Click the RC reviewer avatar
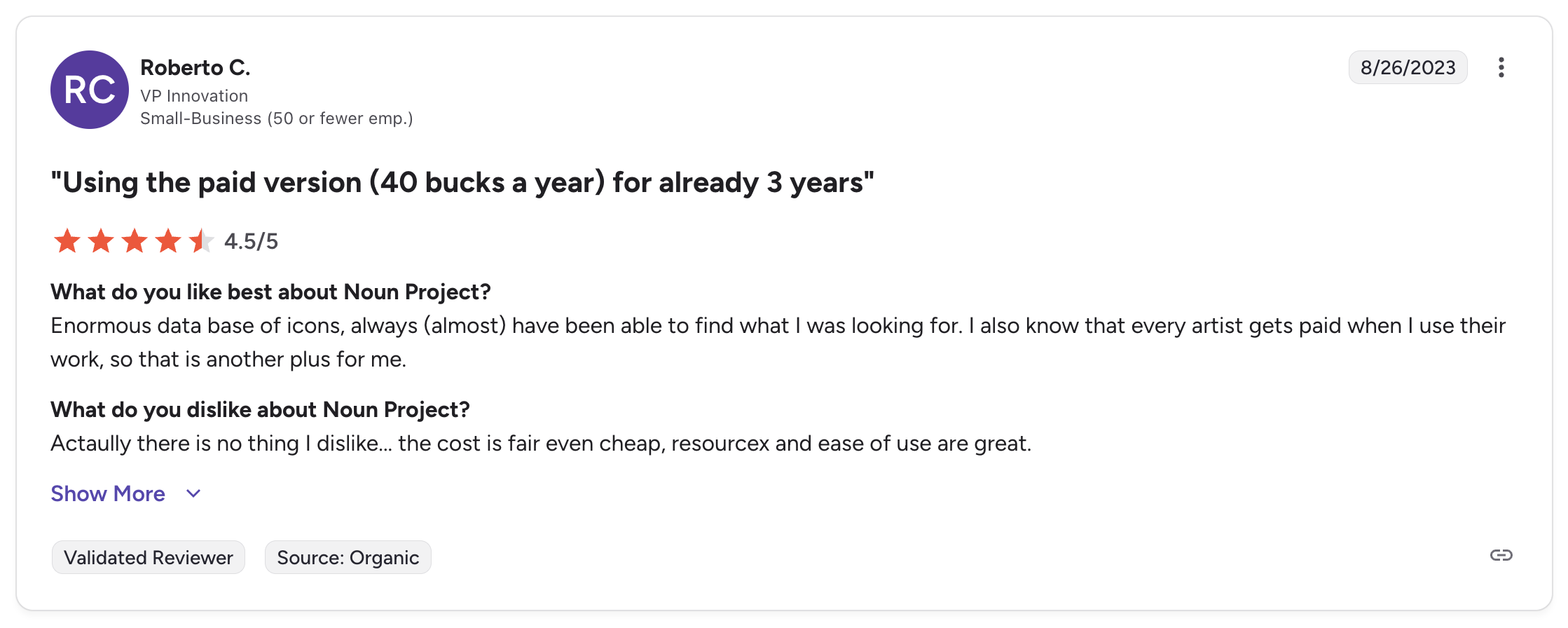Image resolution: width=1568 pixels, height=628 pixels. [x=90, y=90]
